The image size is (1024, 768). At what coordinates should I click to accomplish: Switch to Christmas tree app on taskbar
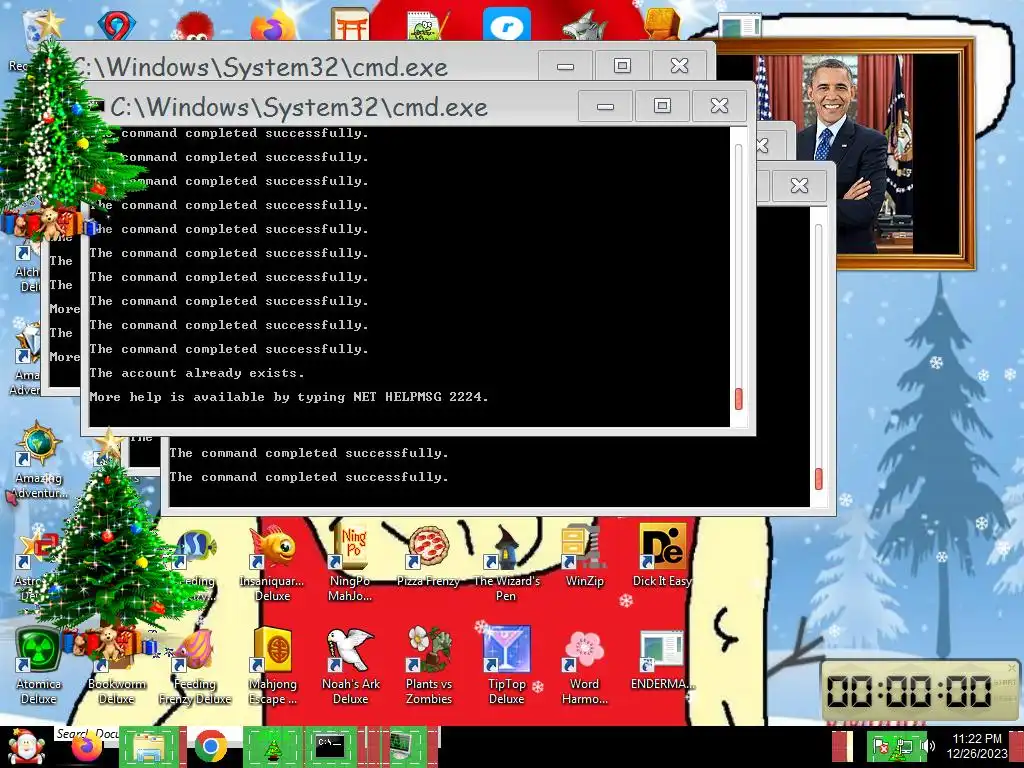click(272, 746)
